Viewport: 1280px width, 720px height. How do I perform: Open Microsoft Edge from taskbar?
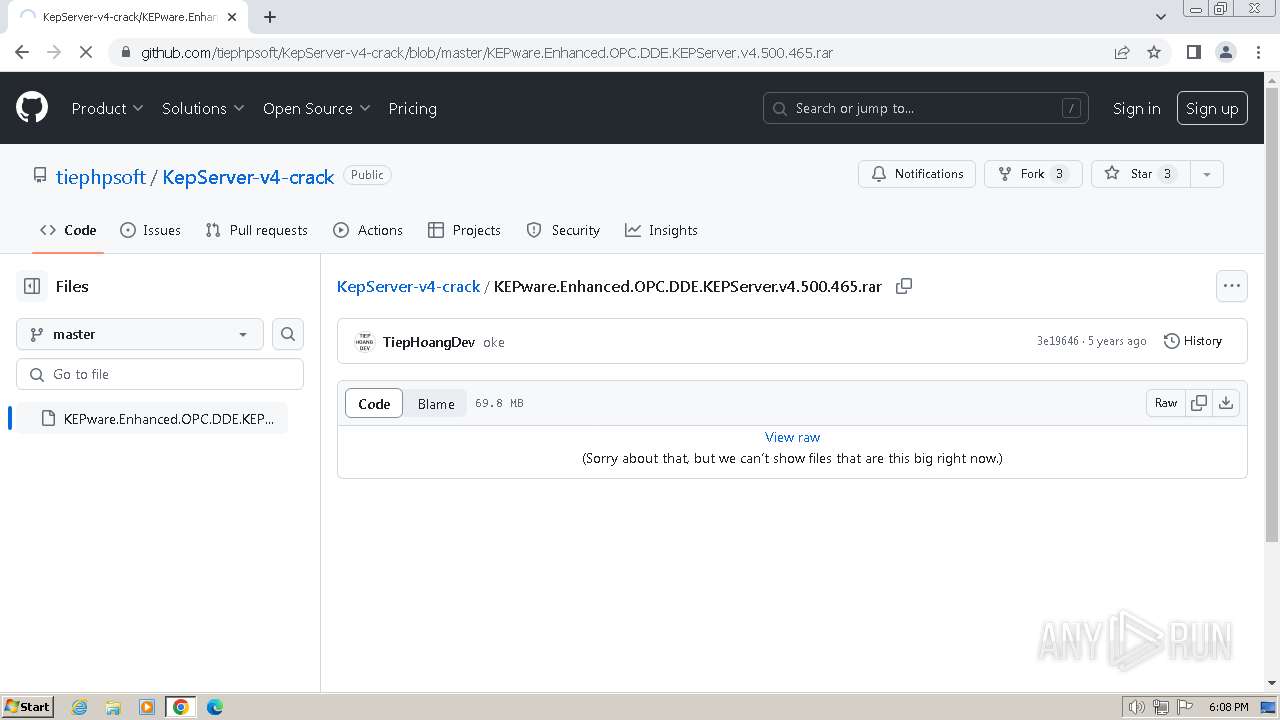click(x=215, y=707)
